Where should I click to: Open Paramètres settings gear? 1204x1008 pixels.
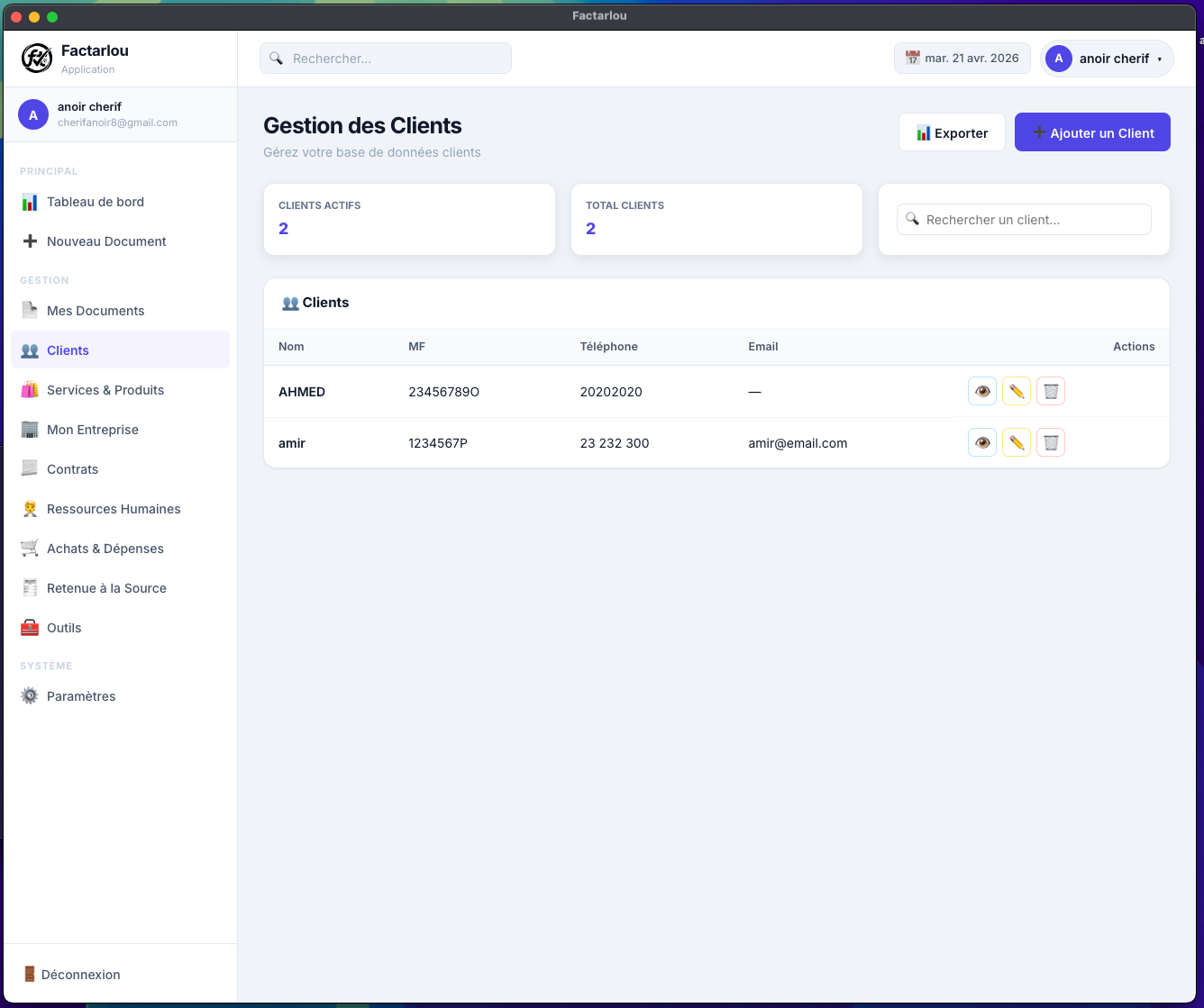tap(30, 696)
